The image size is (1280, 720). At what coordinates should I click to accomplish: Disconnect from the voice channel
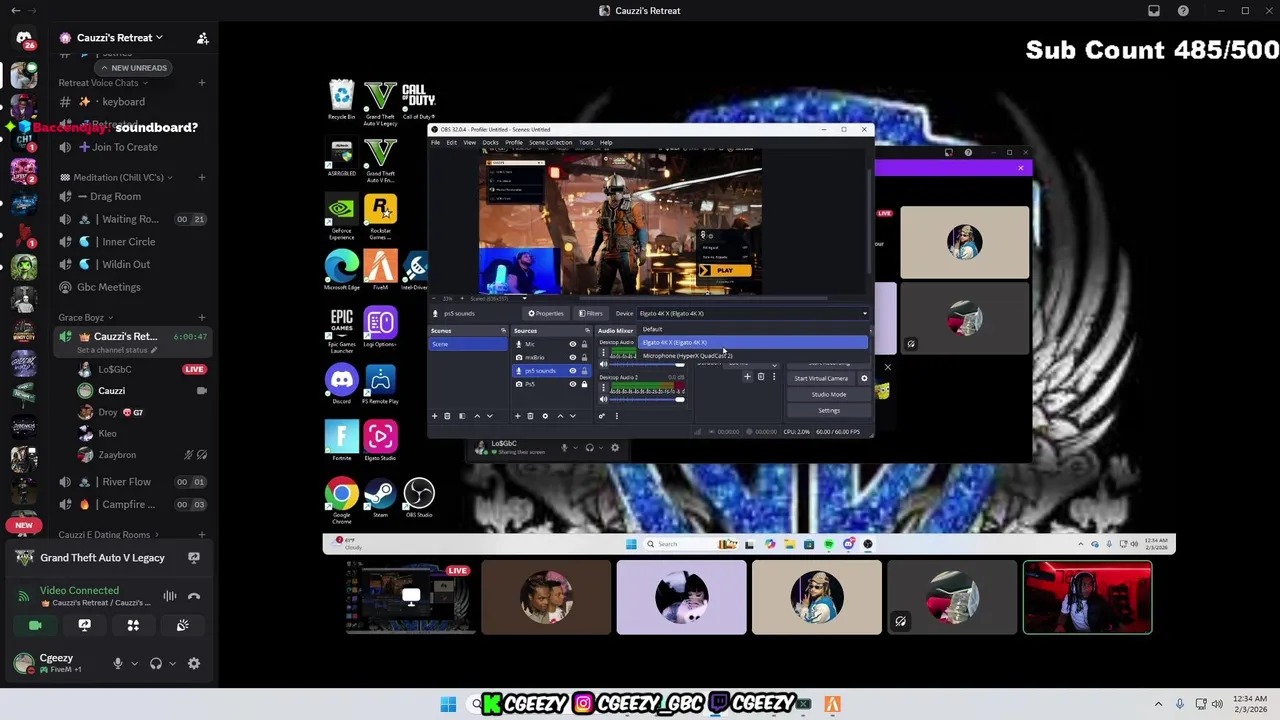coord(194,596)
